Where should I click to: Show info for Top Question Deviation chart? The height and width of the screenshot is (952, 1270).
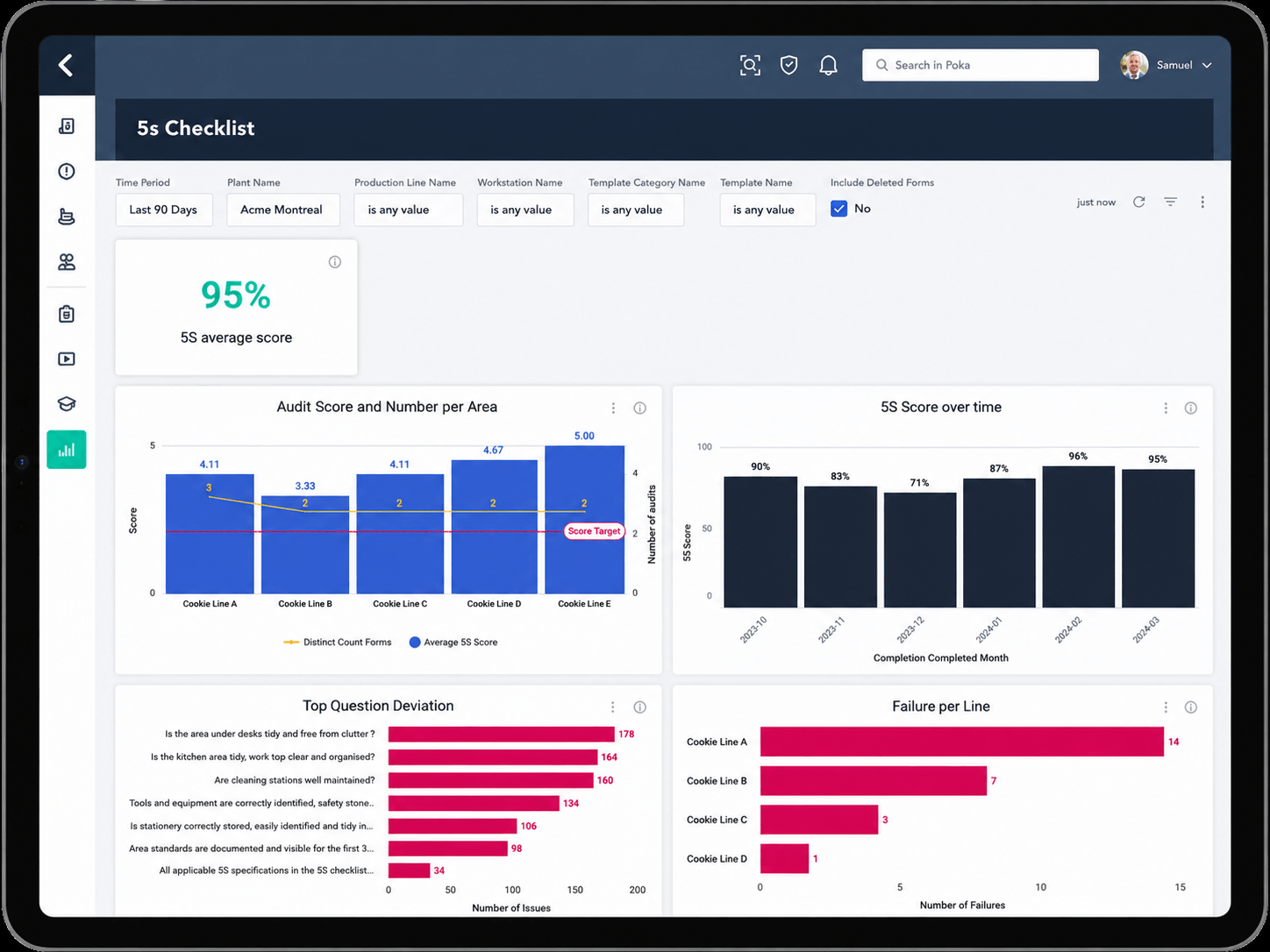(640, 707)
